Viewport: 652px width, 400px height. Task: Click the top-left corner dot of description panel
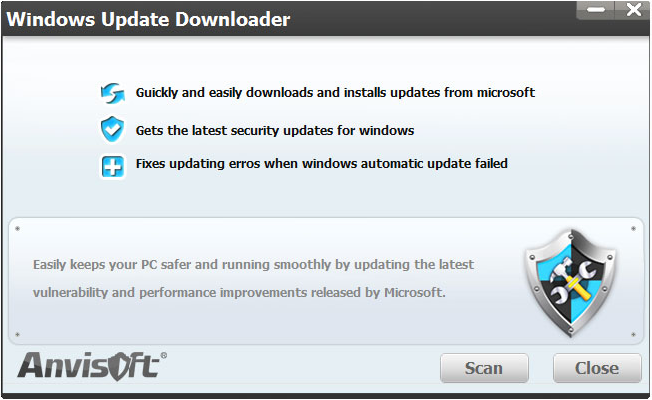[x=17, y=229]
